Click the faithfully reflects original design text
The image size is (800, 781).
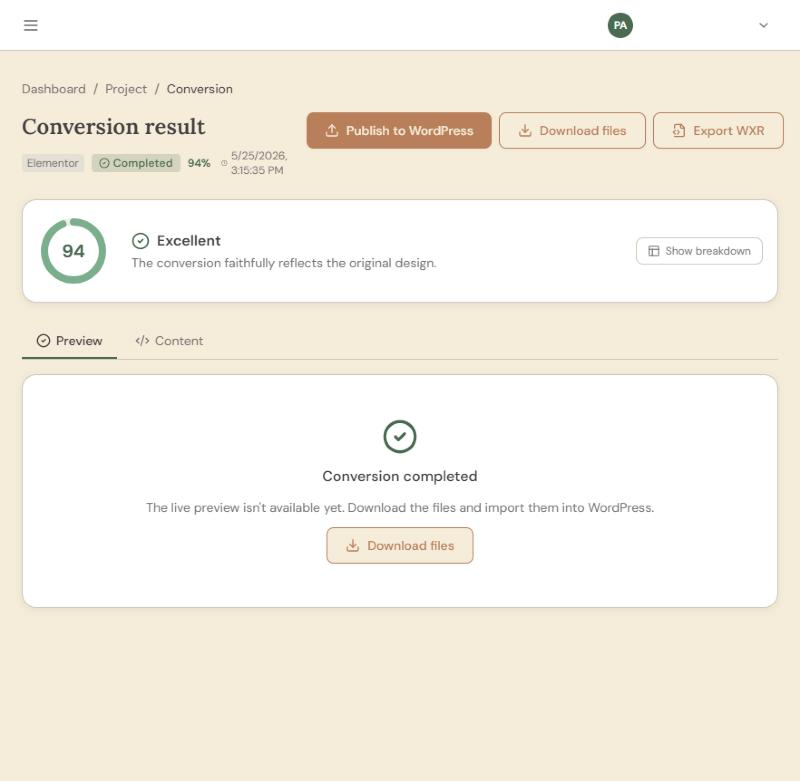coord(284,263)
